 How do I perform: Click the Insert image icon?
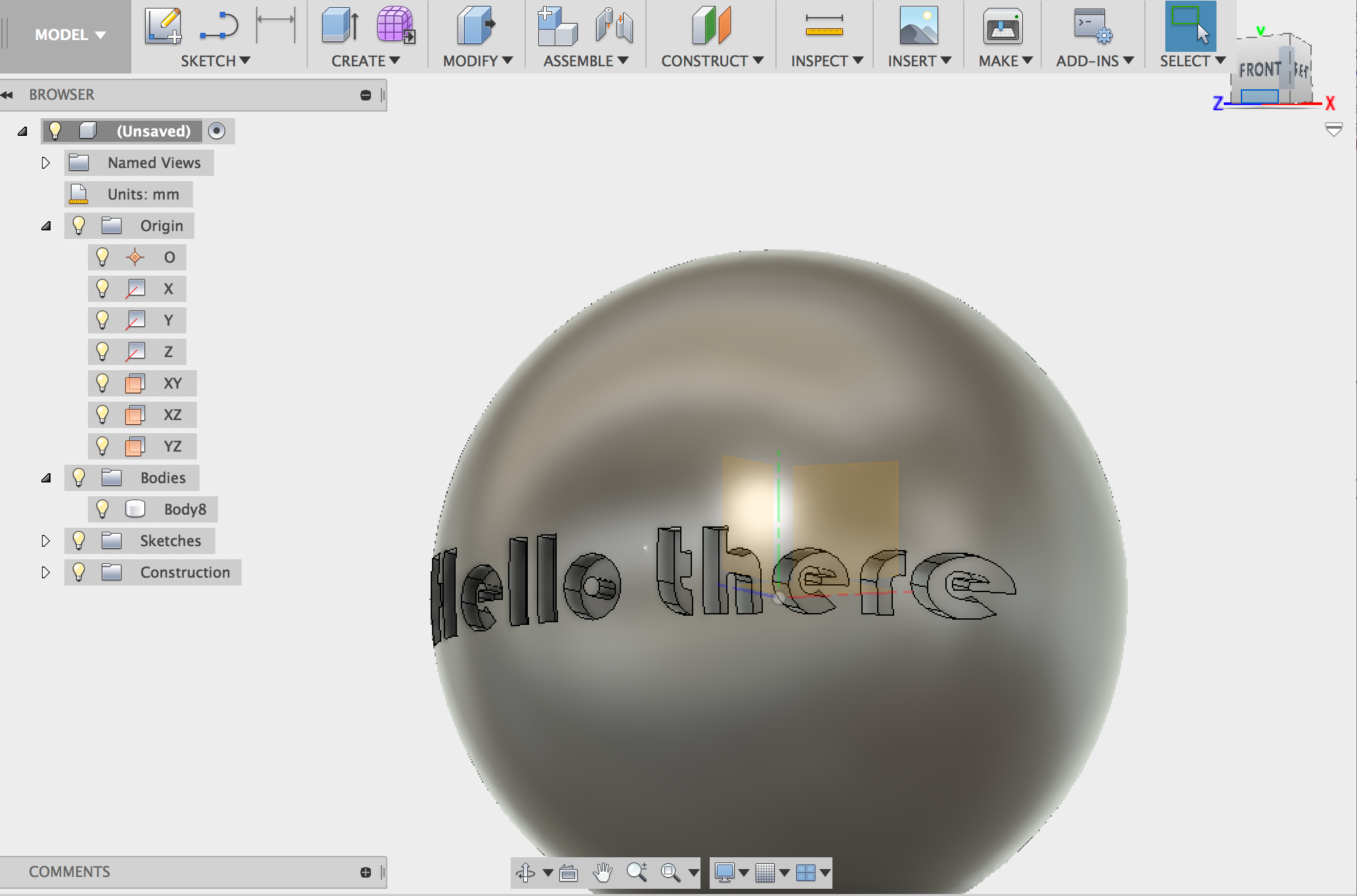pyautogui.click(x=918, y=26)
